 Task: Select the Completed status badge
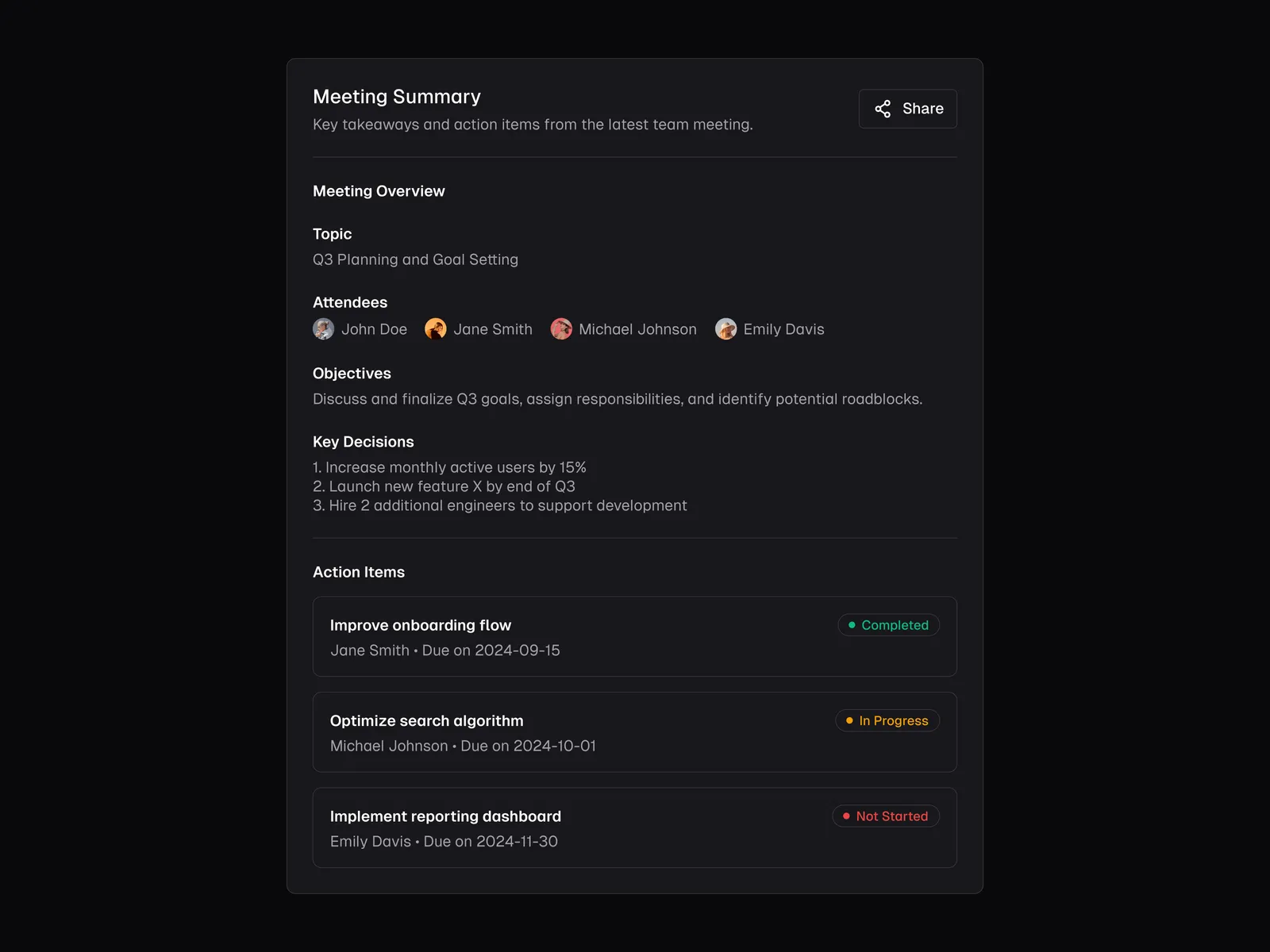click(888, 625)
